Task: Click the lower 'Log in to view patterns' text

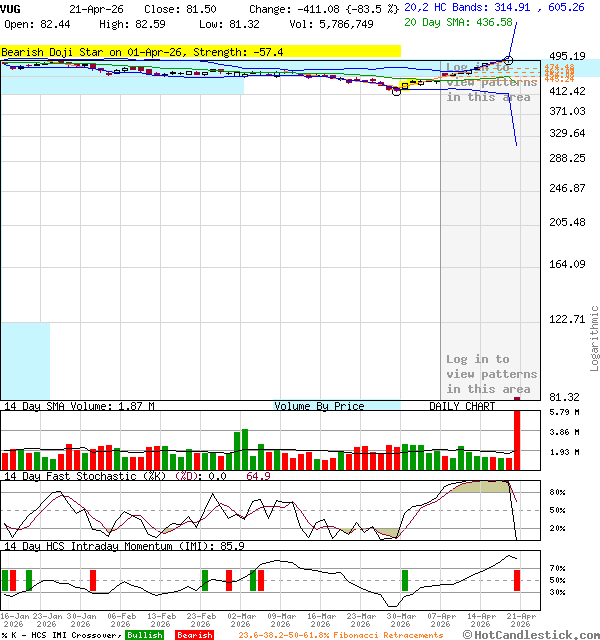Action: (x=490, y=374)
